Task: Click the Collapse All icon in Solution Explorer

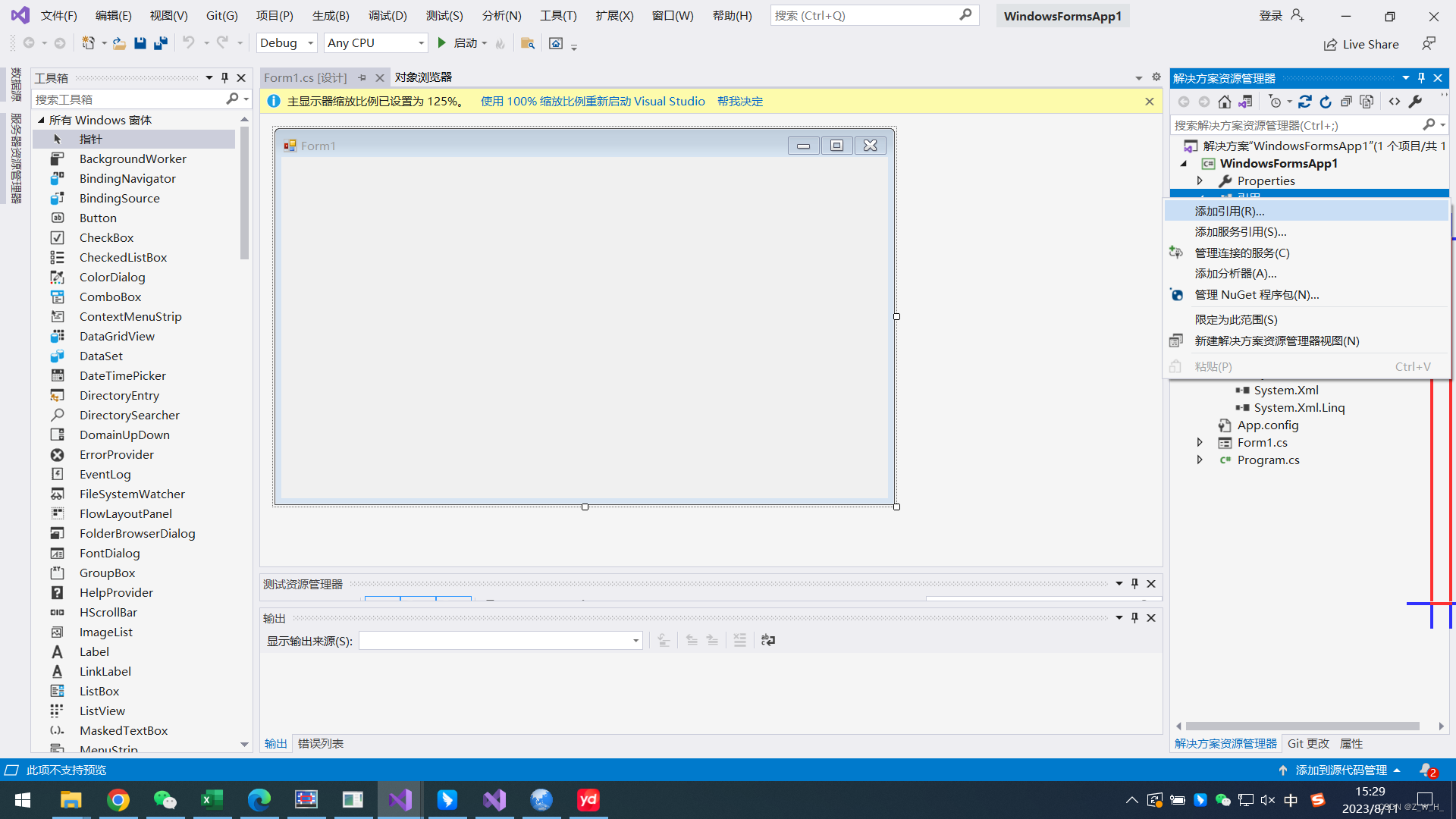Action: [1346, 102]
